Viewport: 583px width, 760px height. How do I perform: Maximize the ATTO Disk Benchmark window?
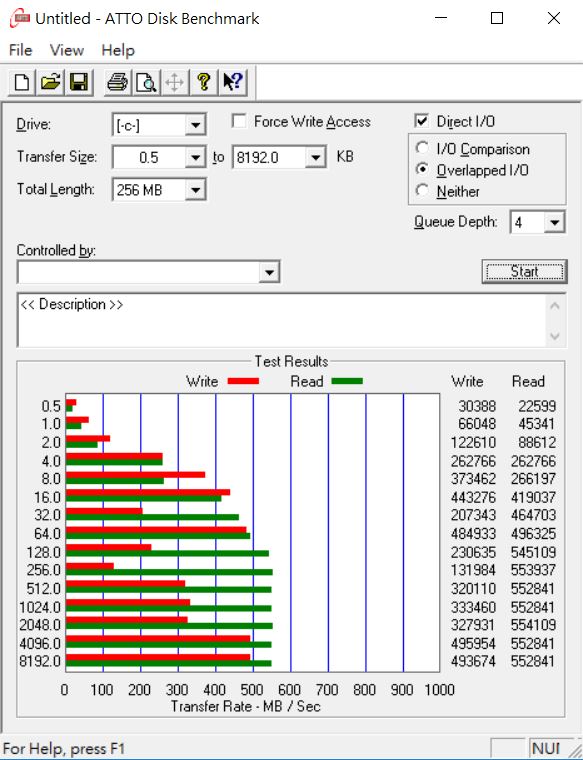pos(497,18)
